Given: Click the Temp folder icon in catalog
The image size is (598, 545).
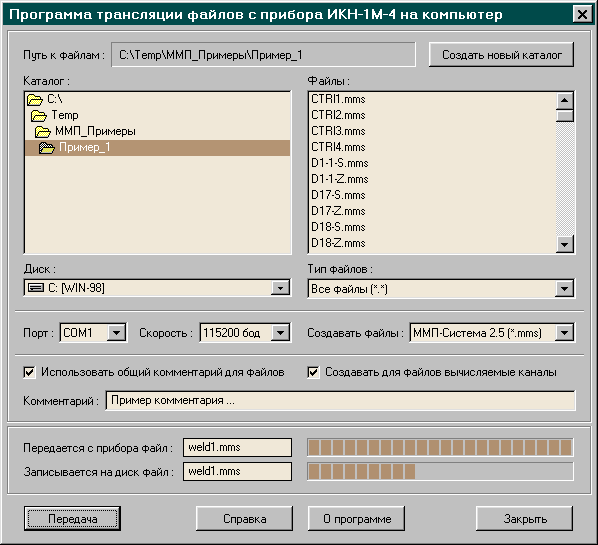Looking at the screenshot, I should [x=39, y=116].
